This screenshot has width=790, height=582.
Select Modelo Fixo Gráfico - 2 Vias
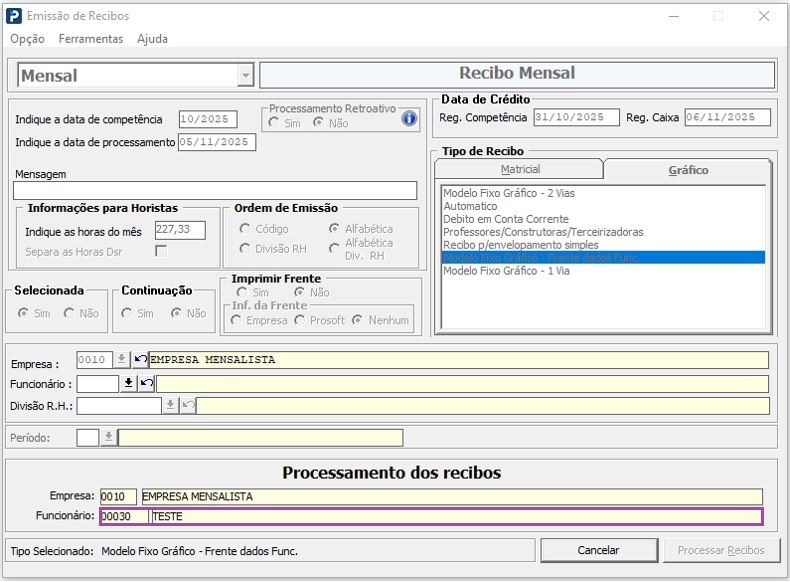coord(508,193)
